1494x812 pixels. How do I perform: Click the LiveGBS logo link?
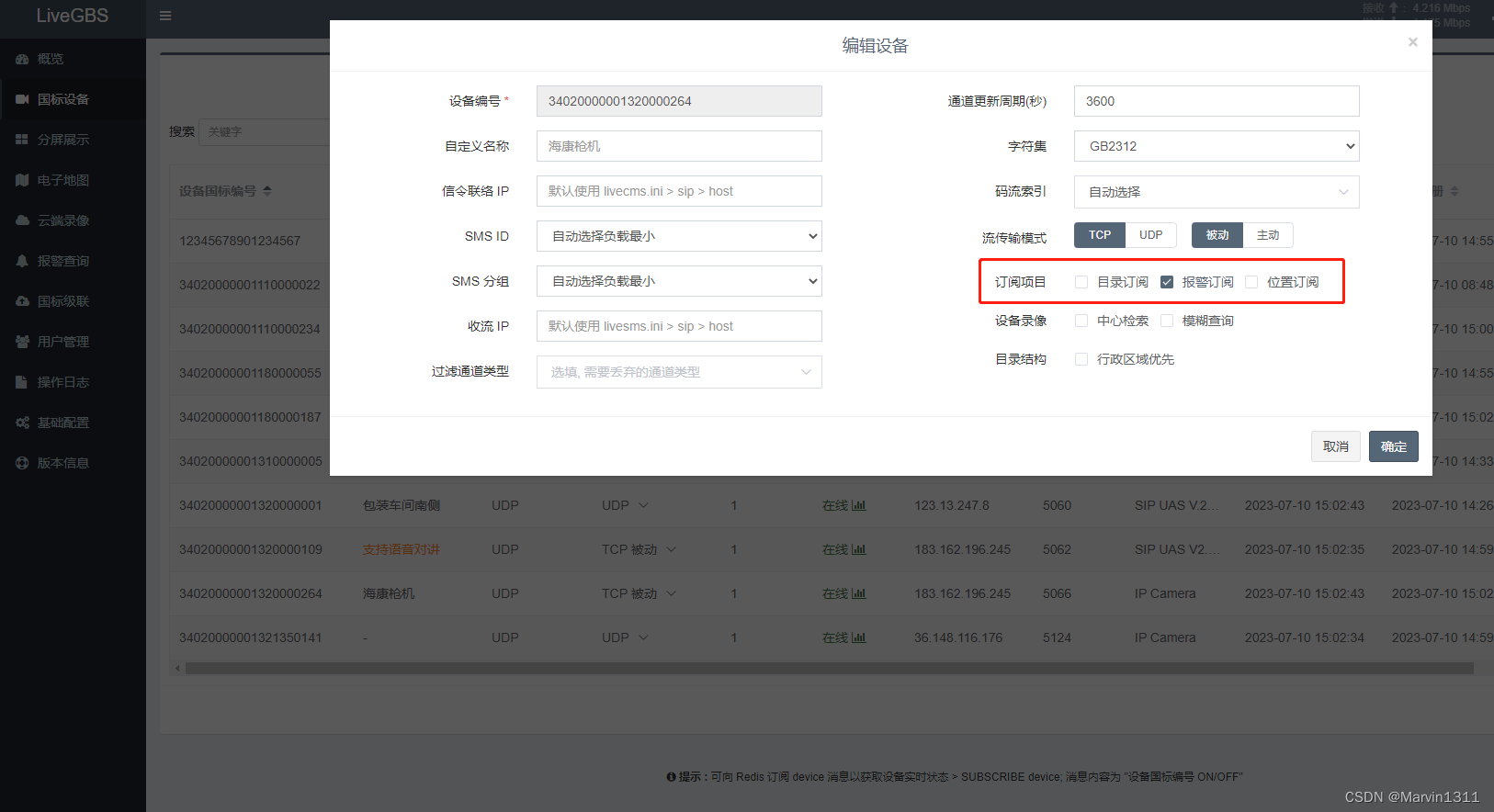(x=73, y=16)
